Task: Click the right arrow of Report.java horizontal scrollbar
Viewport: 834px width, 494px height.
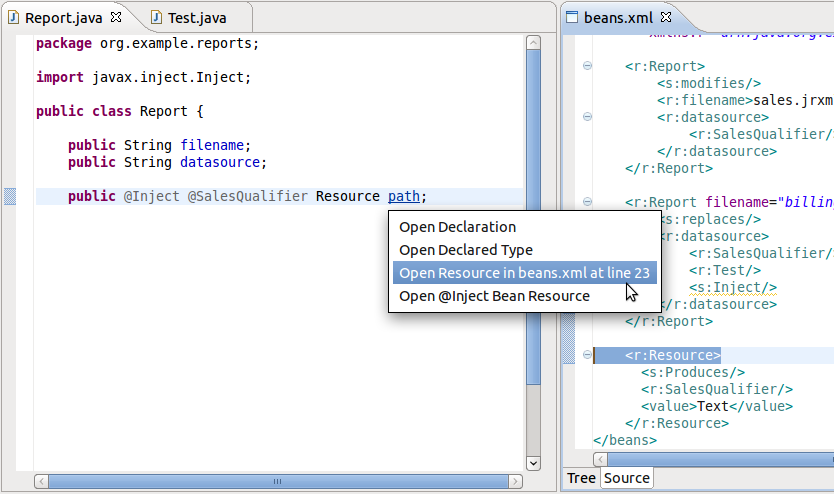Action: [515, 481]
